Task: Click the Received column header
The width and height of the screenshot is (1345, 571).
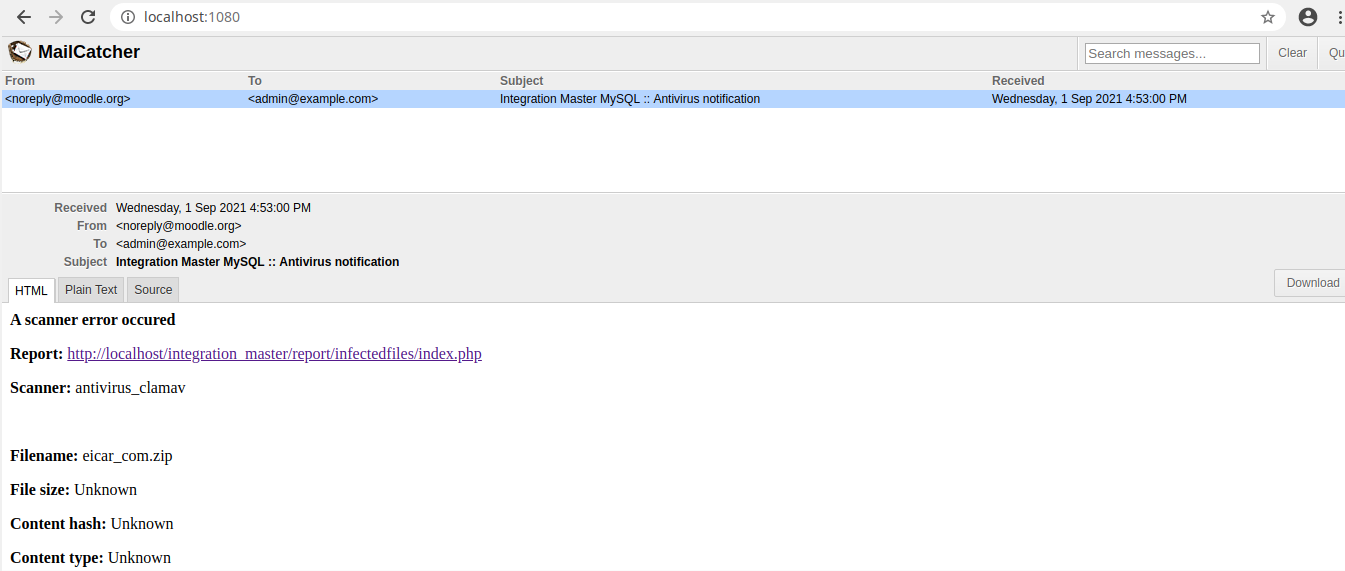Action: pyautogui.click(x=1018, y=81)
